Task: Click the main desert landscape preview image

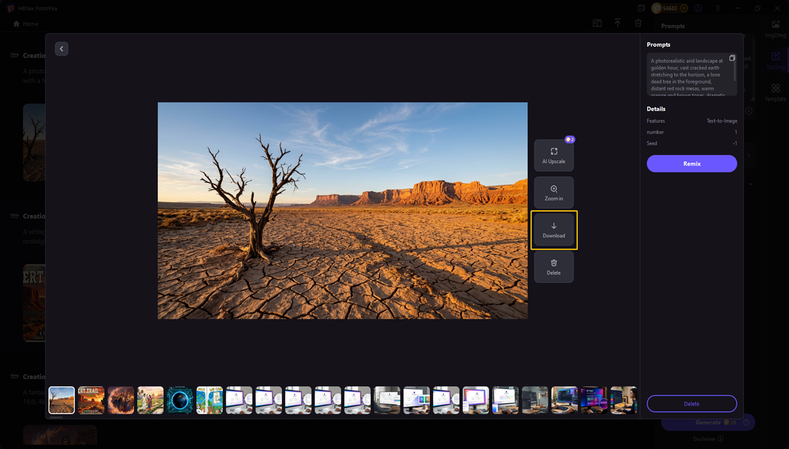Action: click(x=342, y=210)
